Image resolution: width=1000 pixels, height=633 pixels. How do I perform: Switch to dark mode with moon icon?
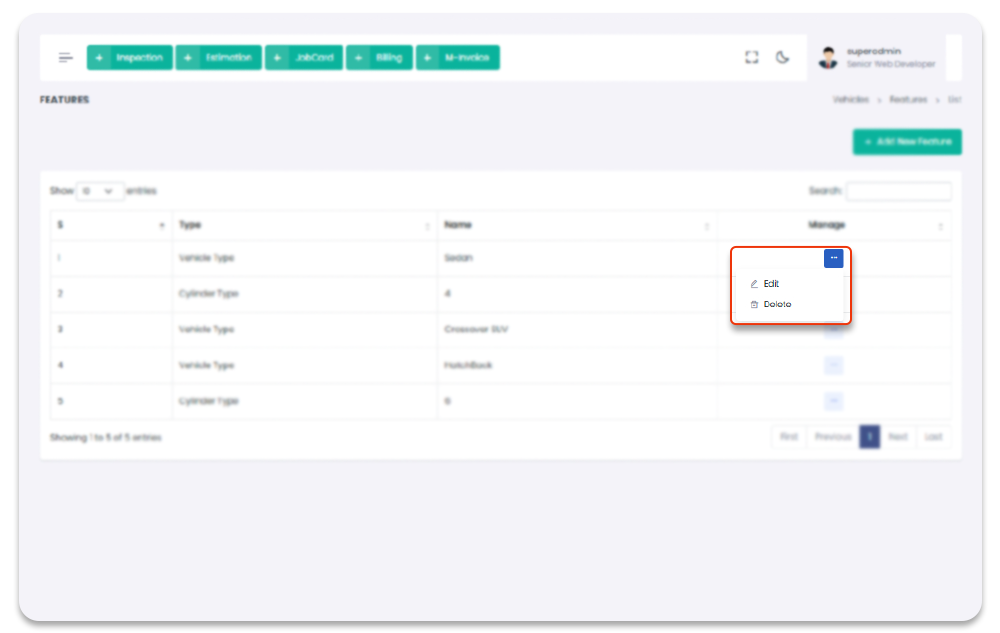click(782, 58)
